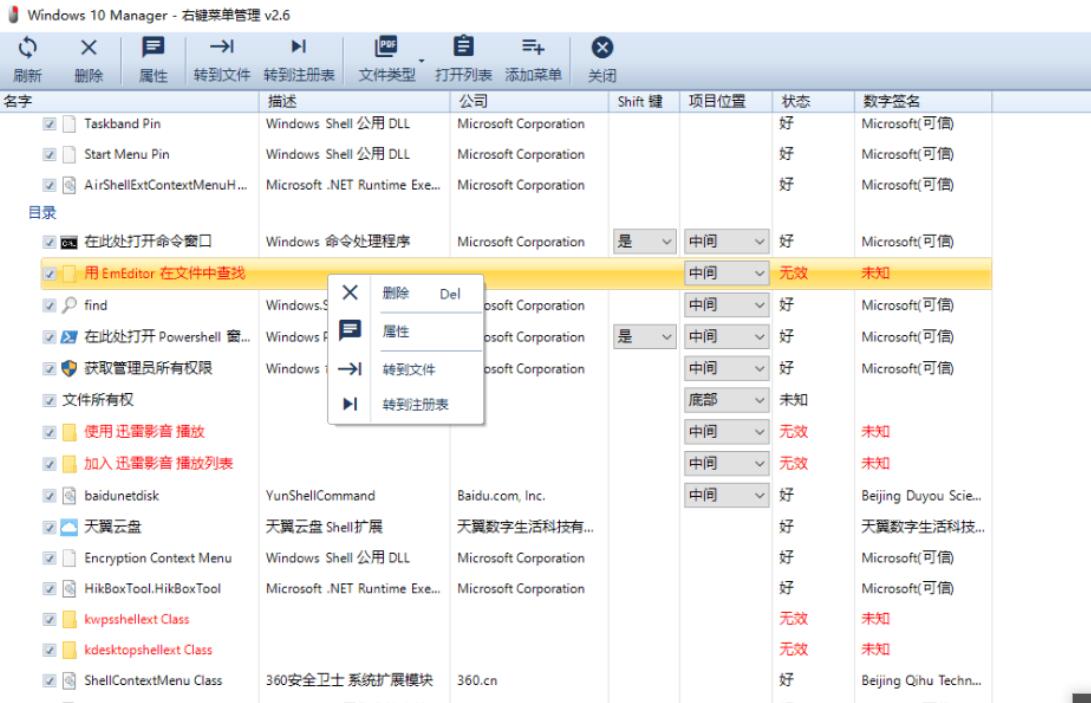The image size is (1091, 703).
Task: Toggle the find entry checkbox
Action: click(x=49, y=306)
